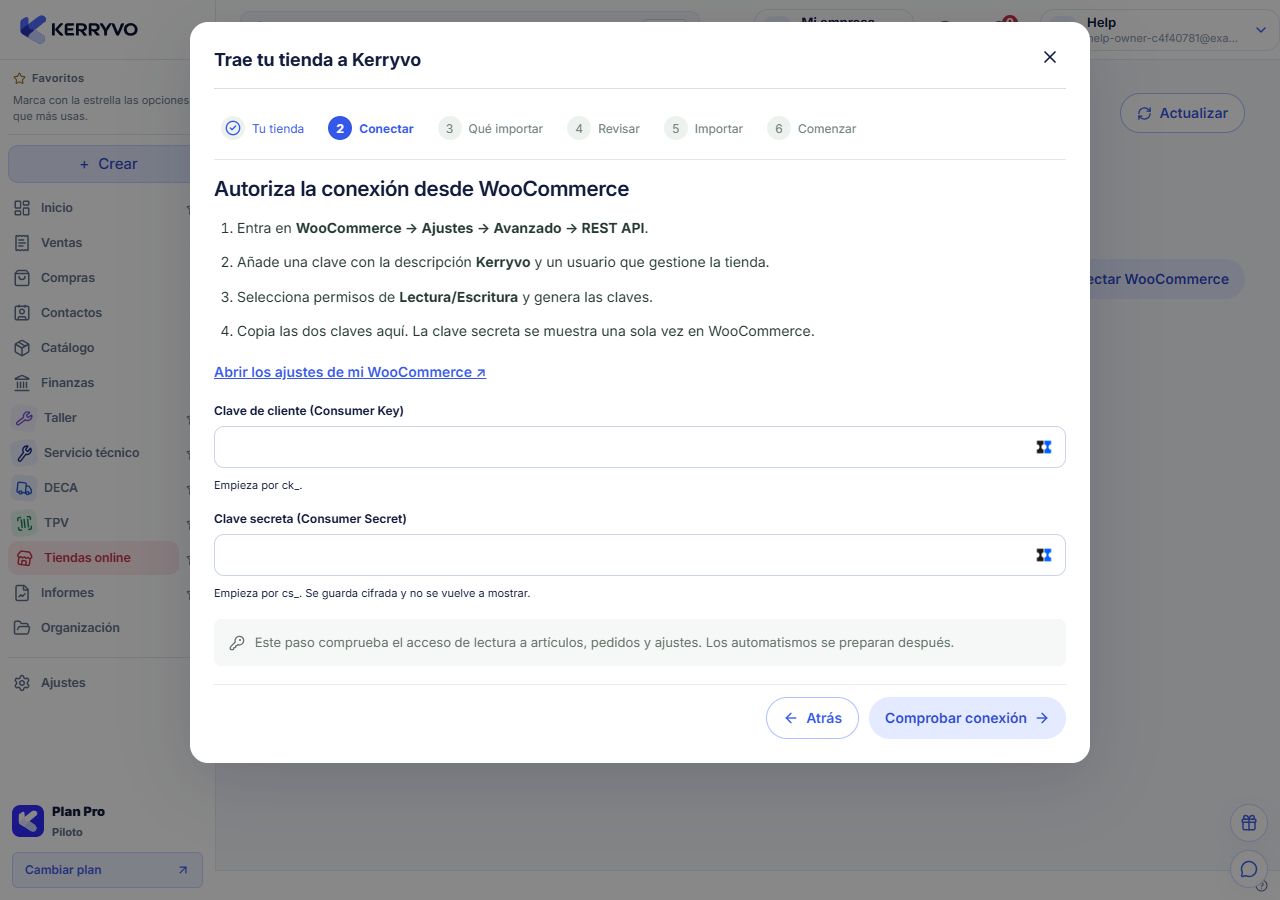
Task: Open the Compras shopping bag icon
Action: 22,278
